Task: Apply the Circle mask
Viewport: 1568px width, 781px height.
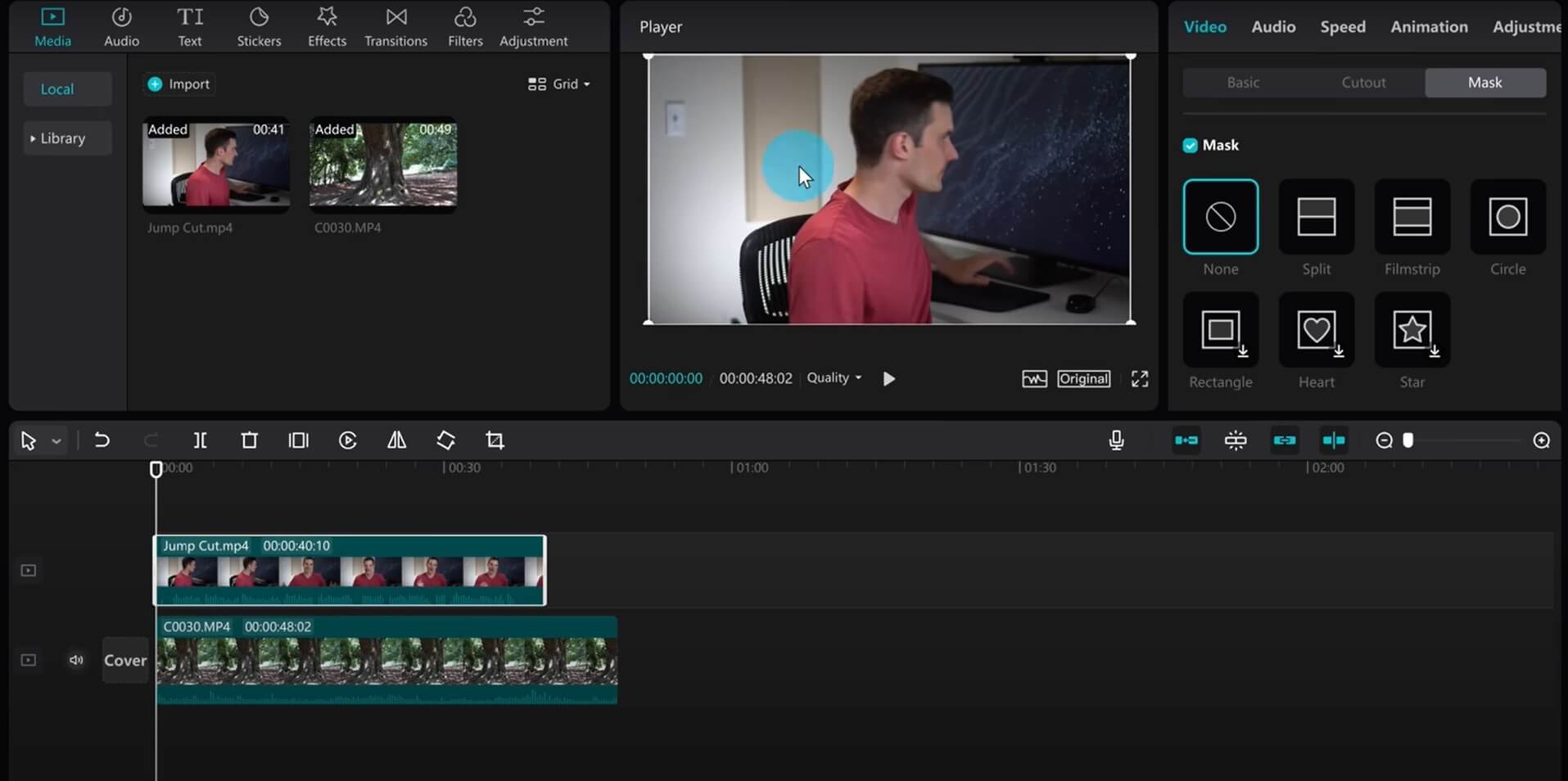Action: coord(1508,217)
